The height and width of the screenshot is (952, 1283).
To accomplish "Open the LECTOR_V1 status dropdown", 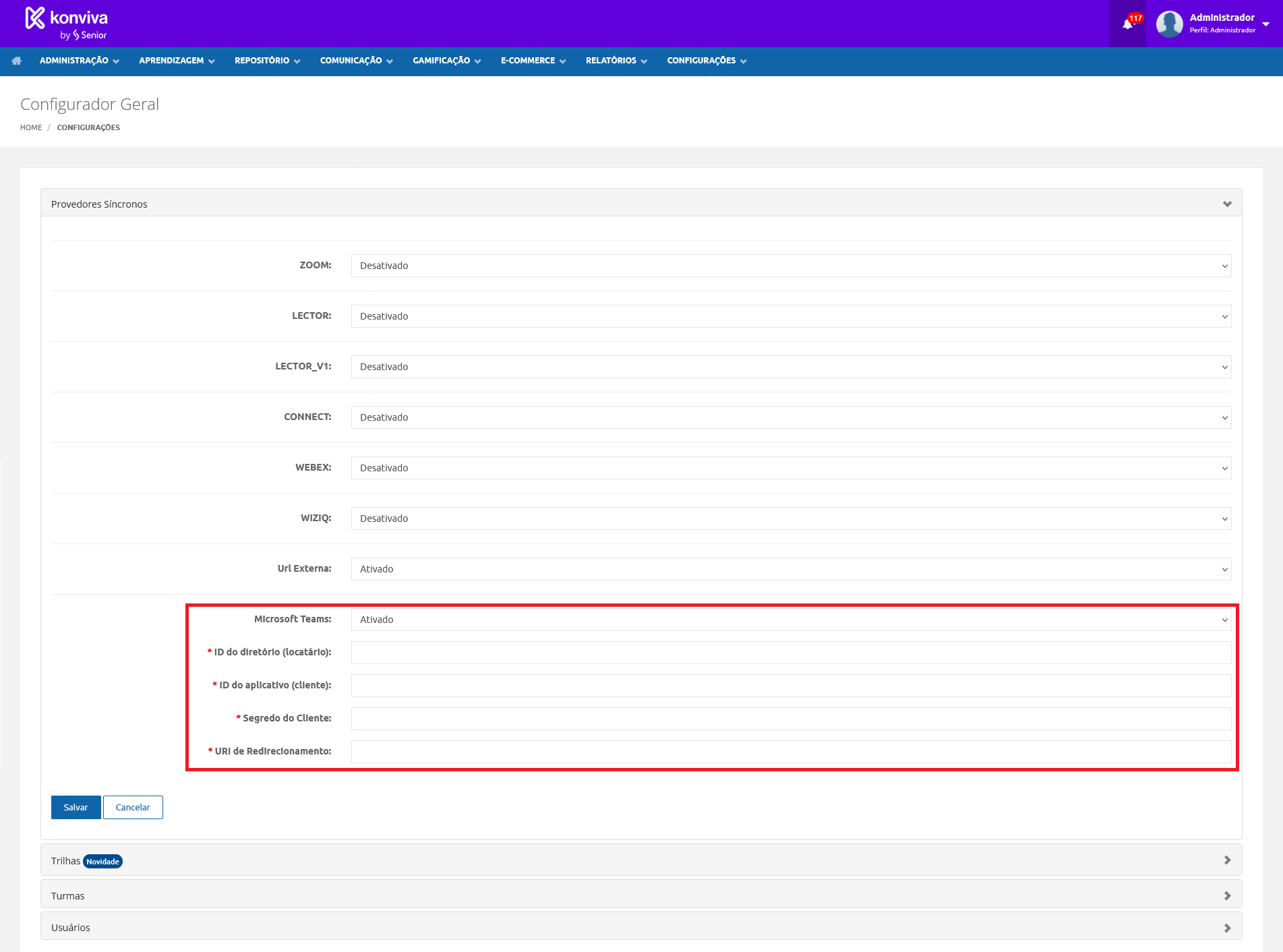I will pos(791,367).
